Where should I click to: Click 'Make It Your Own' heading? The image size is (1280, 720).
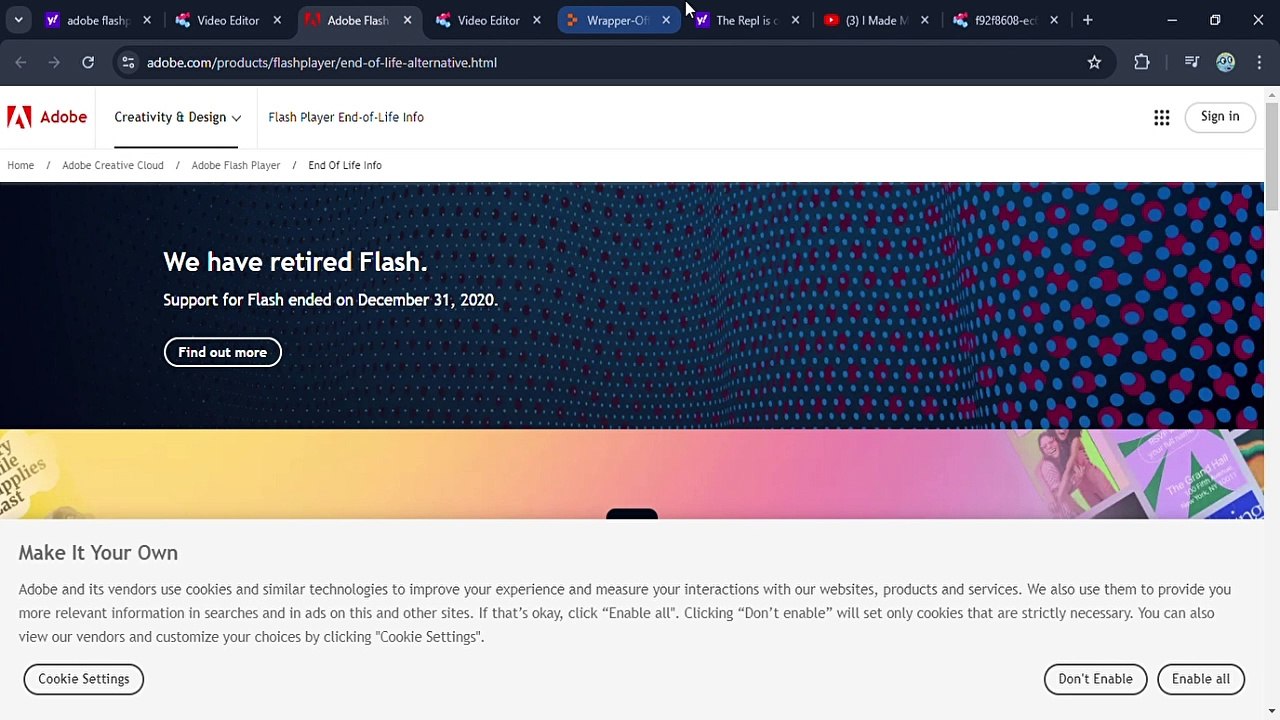point(98,553)
